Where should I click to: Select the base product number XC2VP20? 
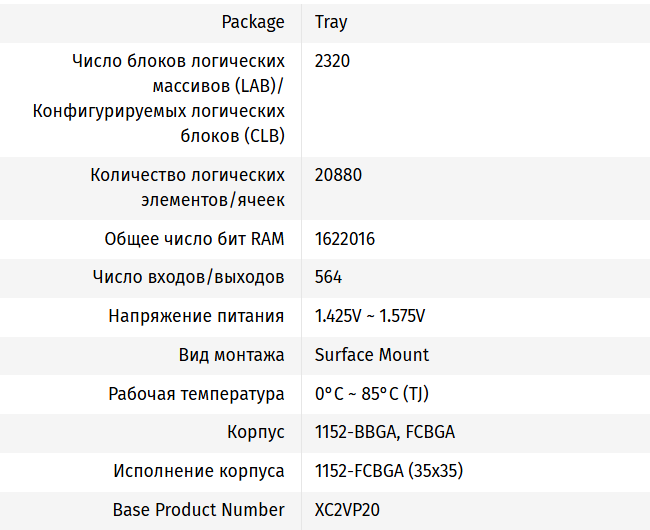point(347,510)
